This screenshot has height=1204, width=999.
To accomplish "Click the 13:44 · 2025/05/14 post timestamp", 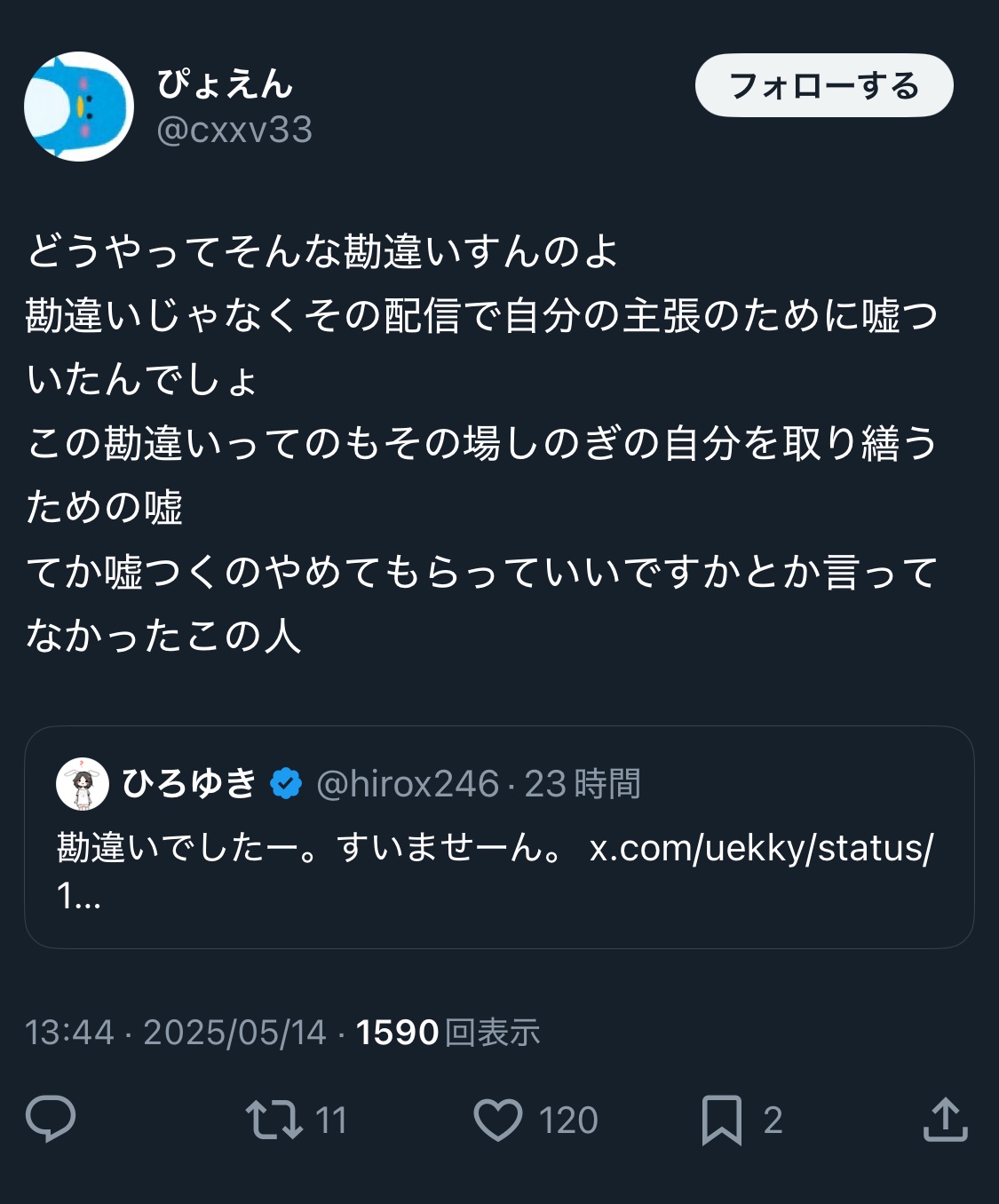I will 176,1033.
